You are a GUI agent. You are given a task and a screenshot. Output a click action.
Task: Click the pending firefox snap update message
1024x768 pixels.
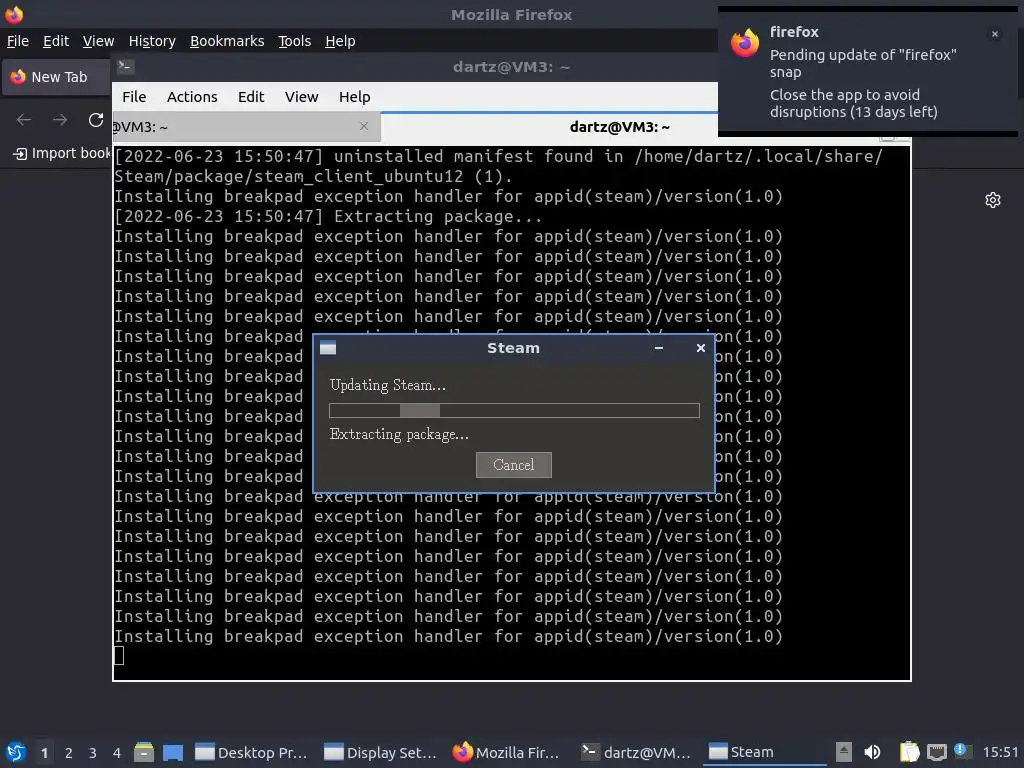(863, 63)
